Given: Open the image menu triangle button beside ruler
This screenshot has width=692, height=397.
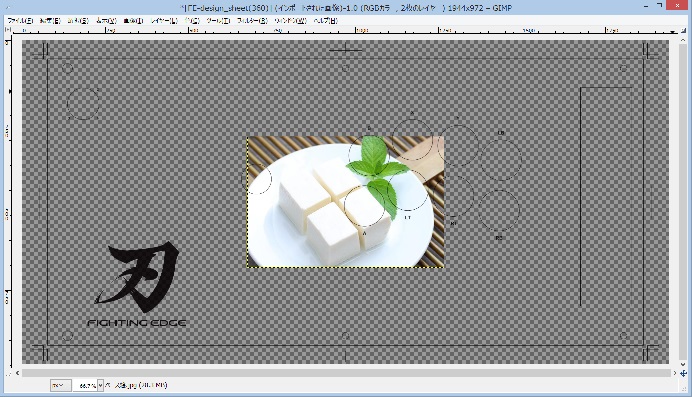Looking at the screenshot, I should pos(8,30).
